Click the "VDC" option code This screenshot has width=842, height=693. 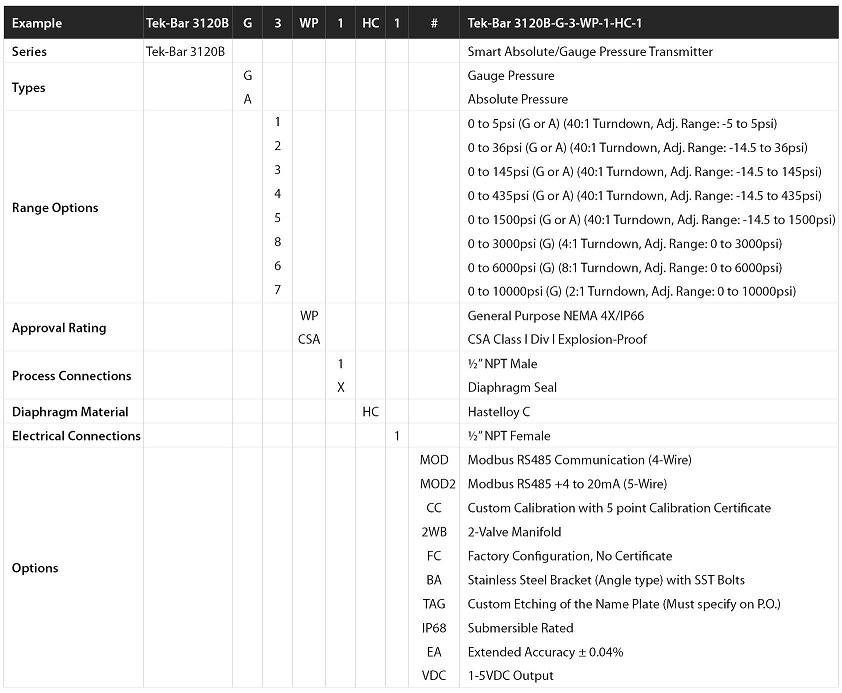tap(434, 676)
